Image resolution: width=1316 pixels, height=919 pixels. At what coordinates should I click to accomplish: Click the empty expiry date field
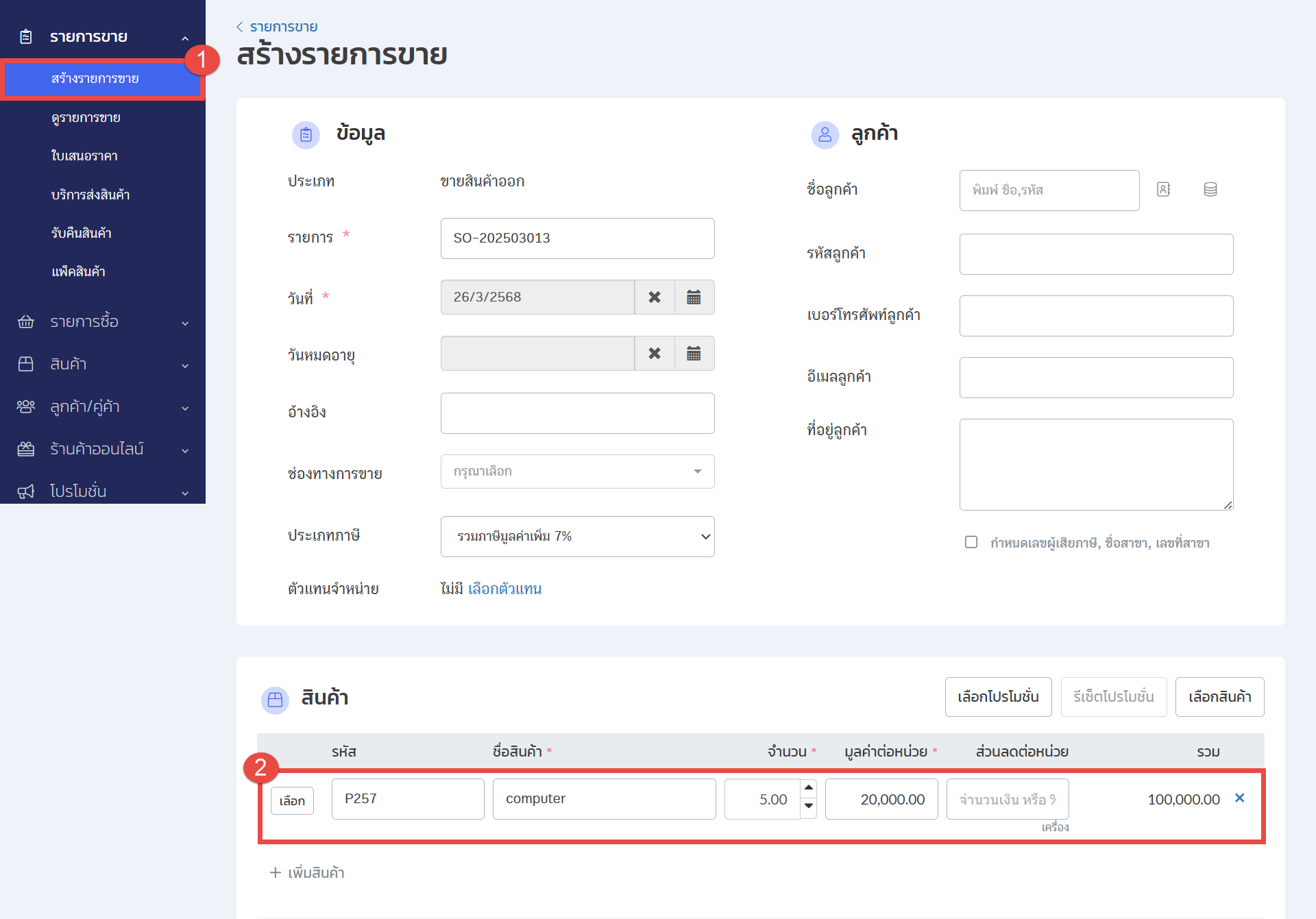tap(537, 353)
